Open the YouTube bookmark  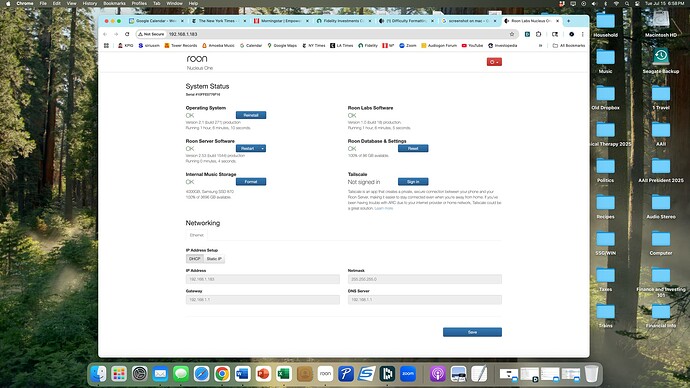pos(472,45)
